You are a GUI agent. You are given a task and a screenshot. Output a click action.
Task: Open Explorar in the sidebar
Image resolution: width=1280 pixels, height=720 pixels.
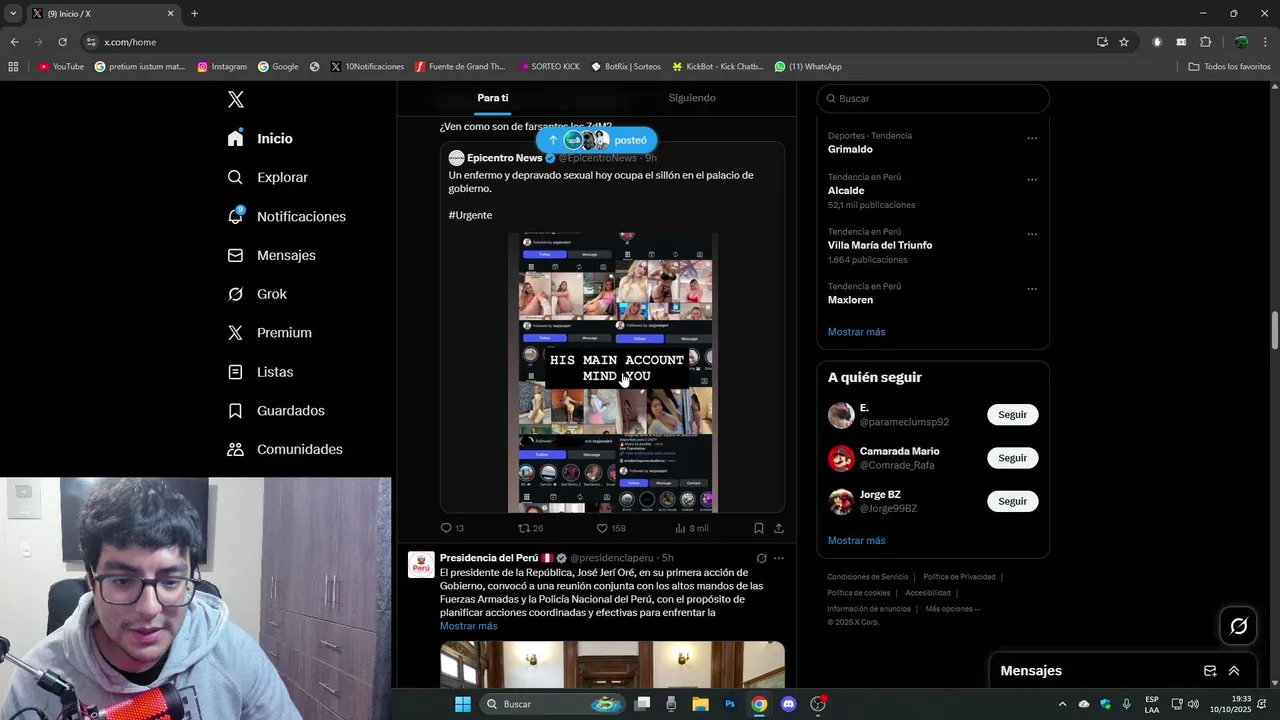[x=267, y=177]
